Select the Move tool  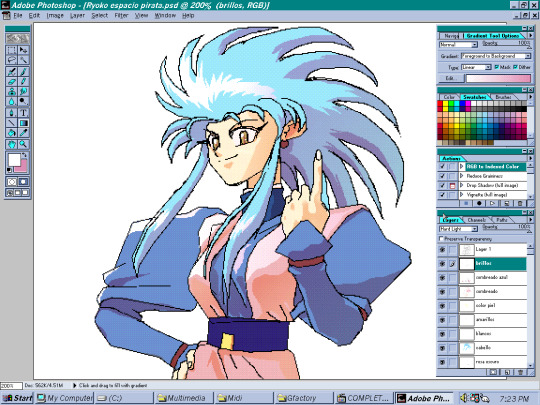point(23,50)
